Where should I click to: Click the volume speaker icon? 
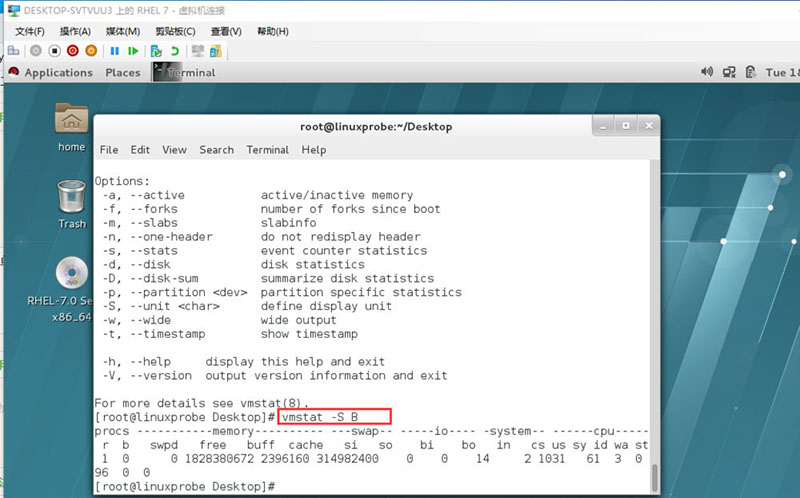coord(707,72)
